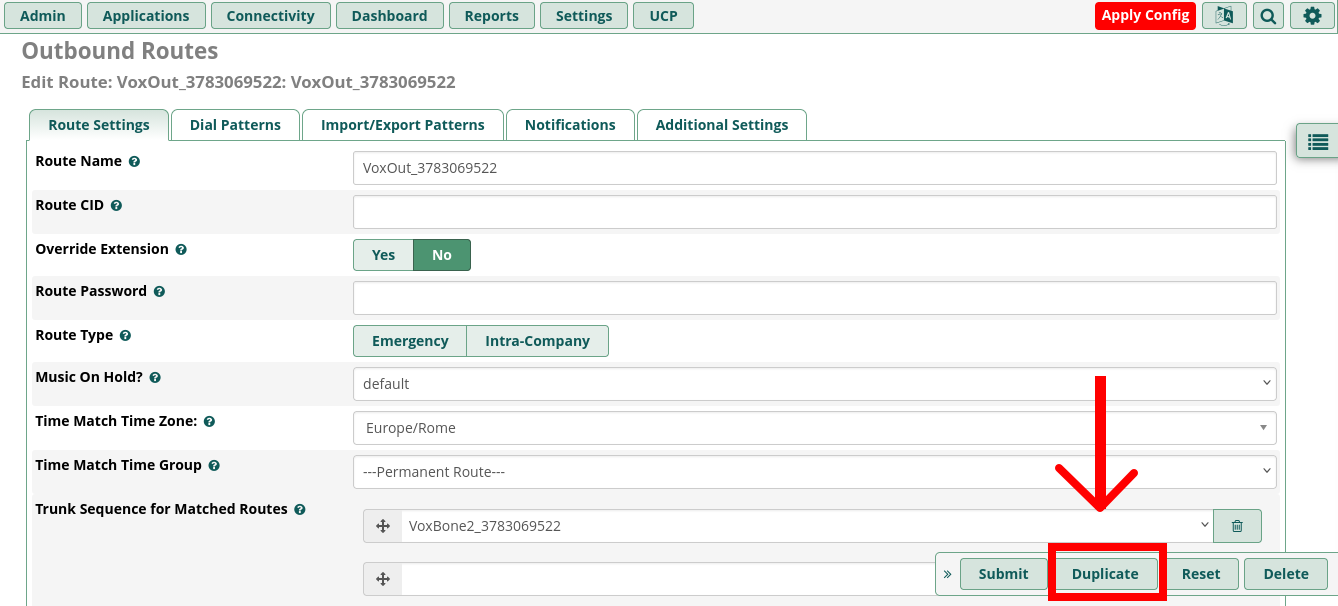Click the gear settings icon top right

1312,16
